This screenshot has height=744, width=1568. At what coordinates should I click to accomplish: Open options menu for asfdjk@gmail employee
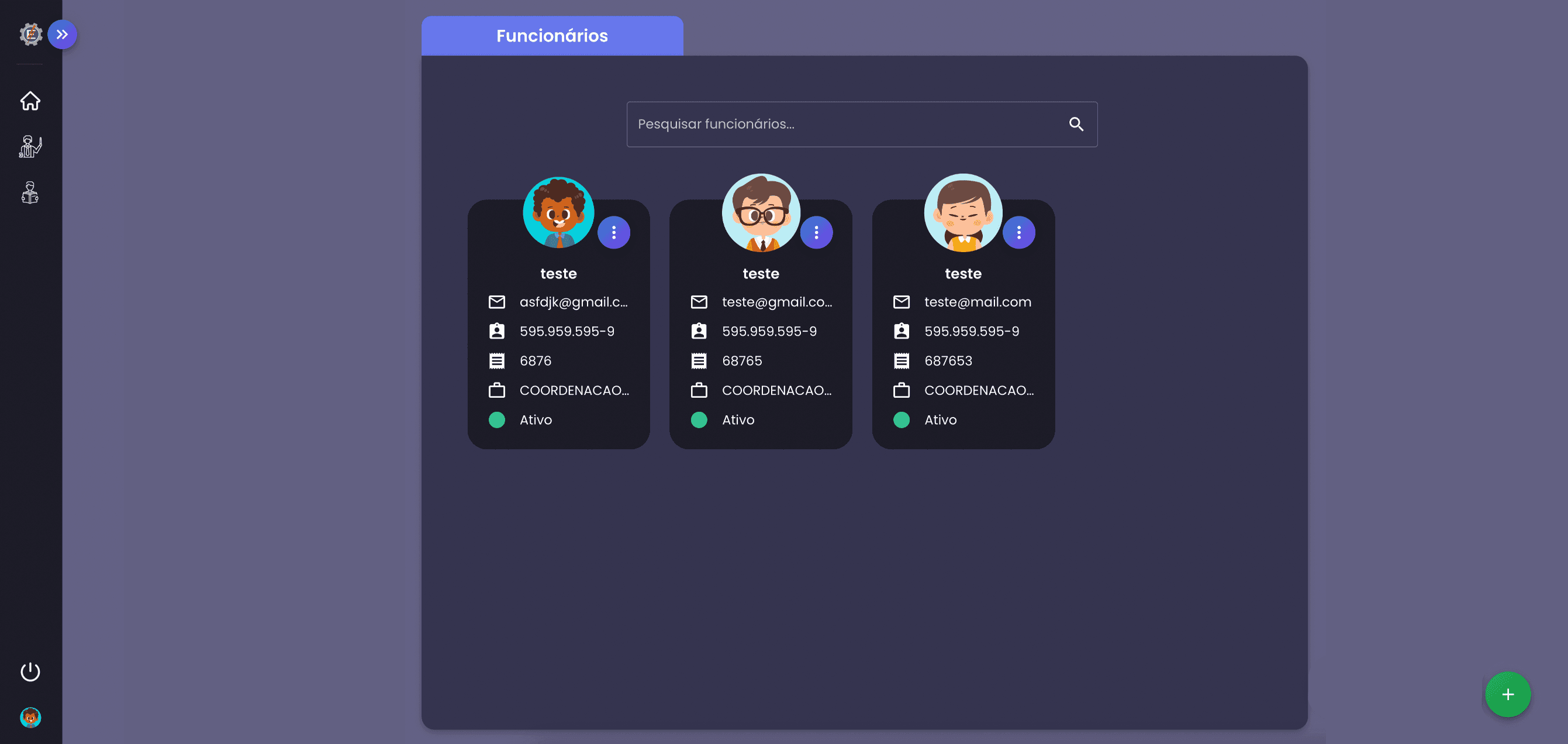point(613,233)
